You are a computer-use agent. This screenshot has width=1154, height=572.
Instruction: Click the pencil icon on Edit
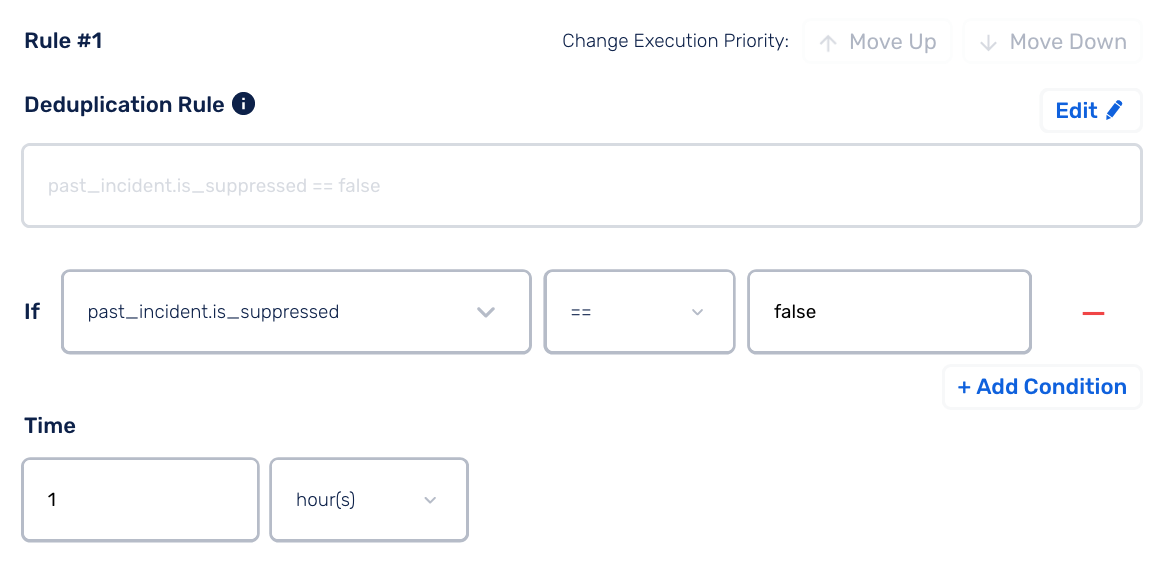pos(1115,110)
